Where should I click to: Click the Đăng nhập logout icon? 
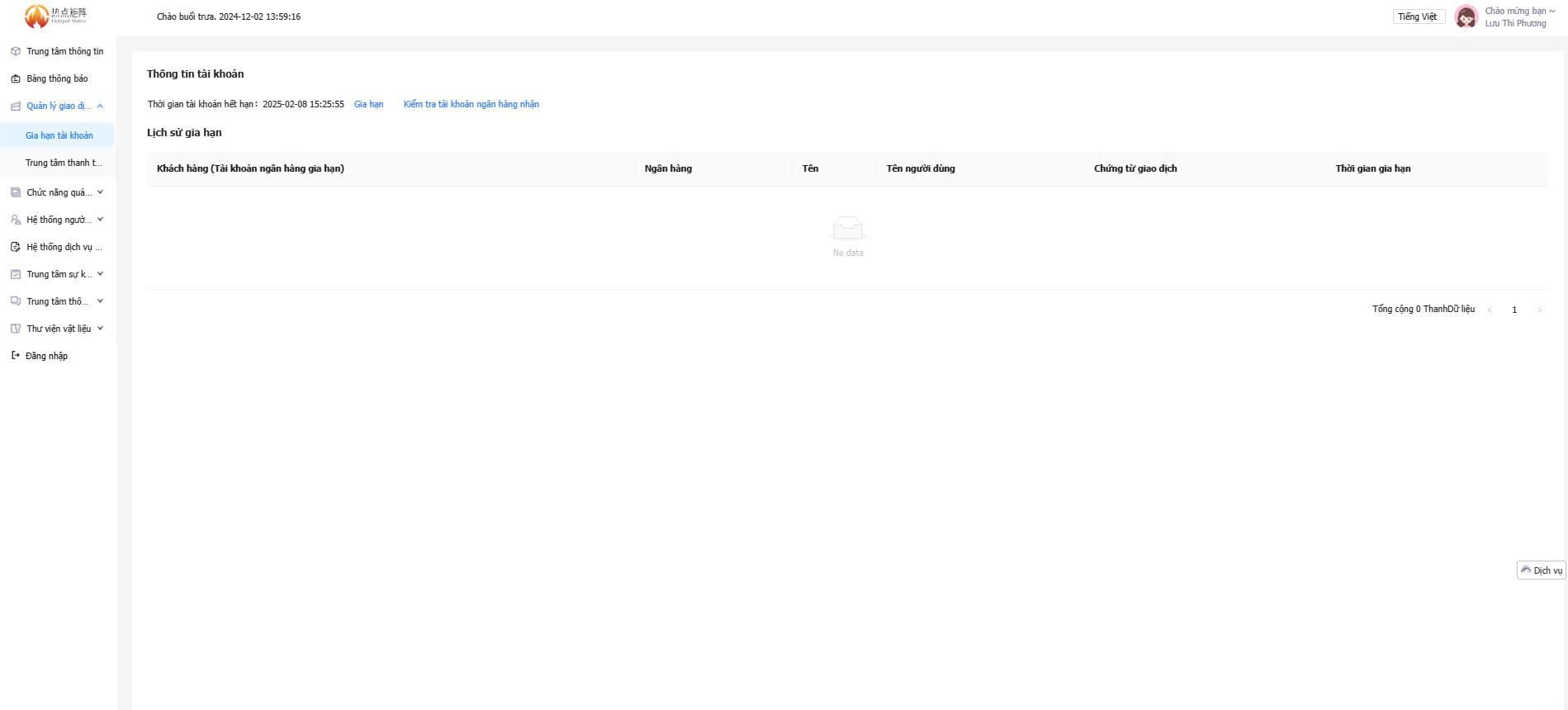coord(15,356)
